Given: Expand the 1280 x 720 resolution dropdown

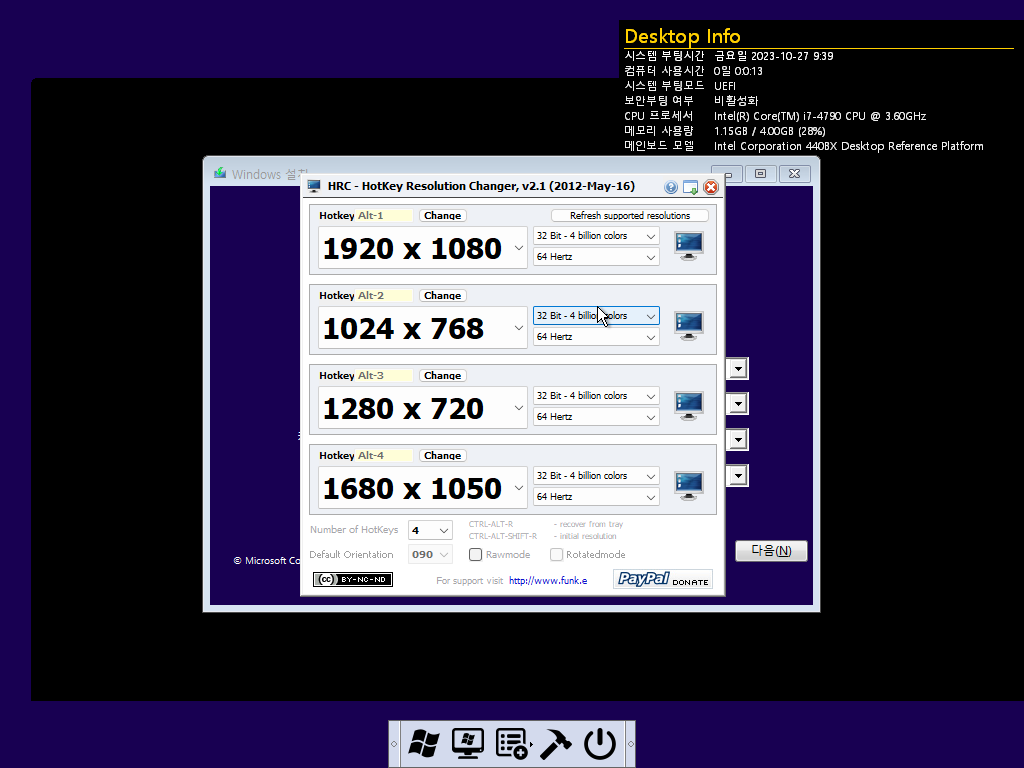Looking at the screenshot, I should pyautogui.click(x=519, y=408).
